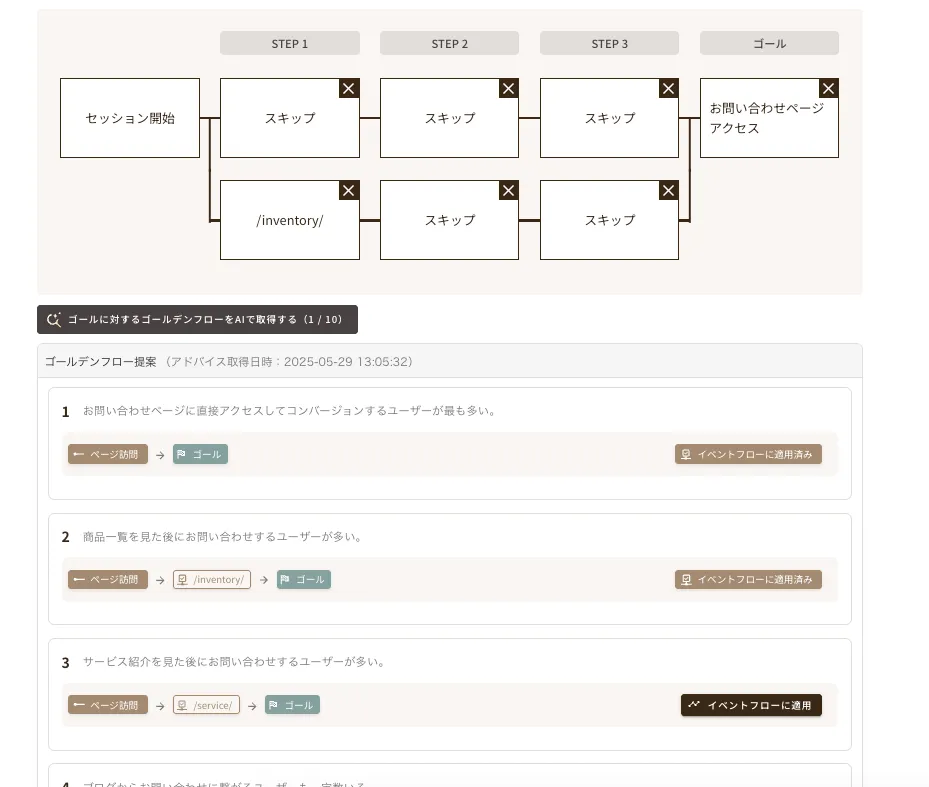The height and width of the screenshot is (787, 929).
Task: Select the /inventory/ flow box
Action: pos(290,220)
